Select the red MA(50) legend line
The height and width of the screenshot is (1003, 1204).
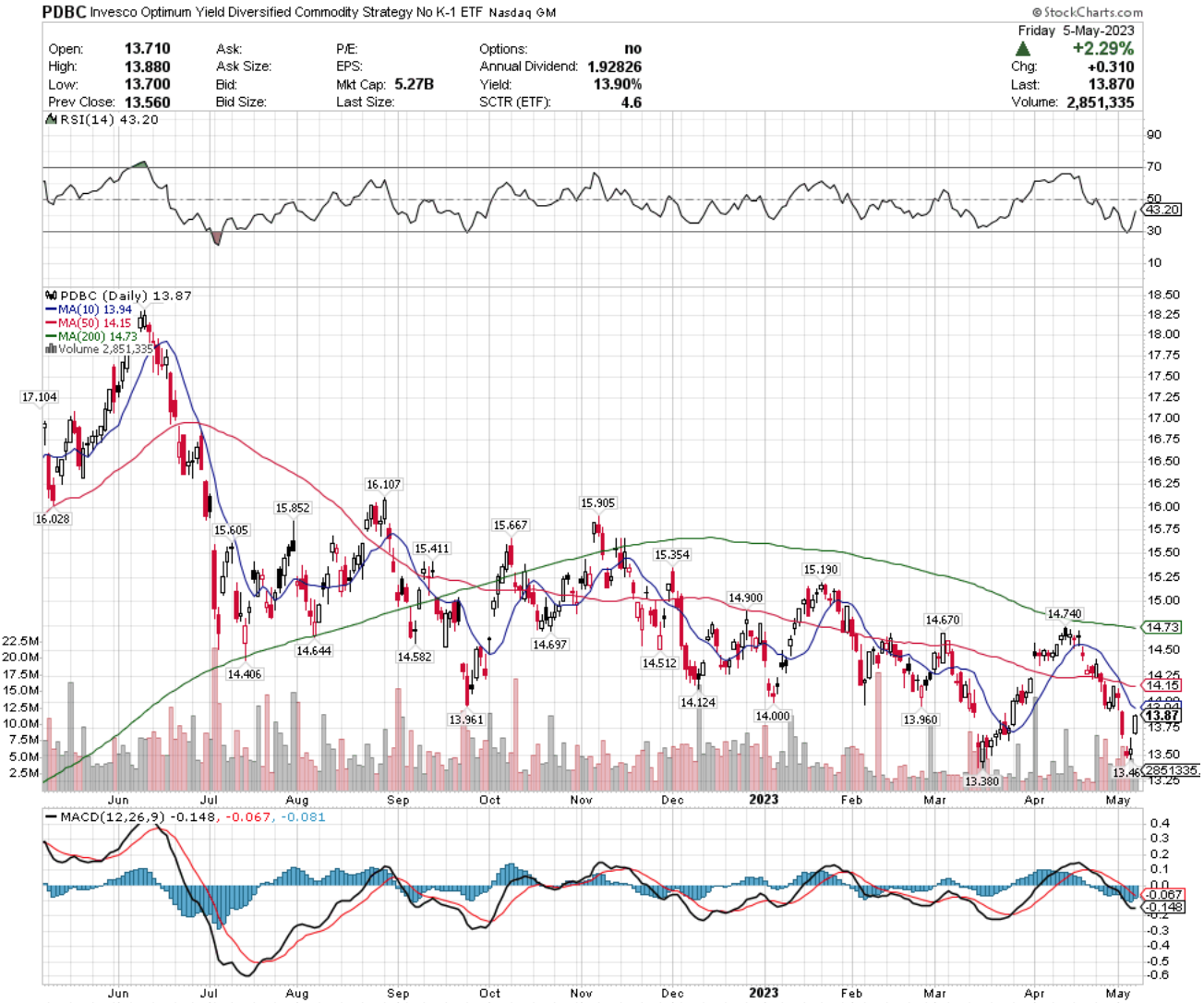pyautogui.click(x=51, y=323)
